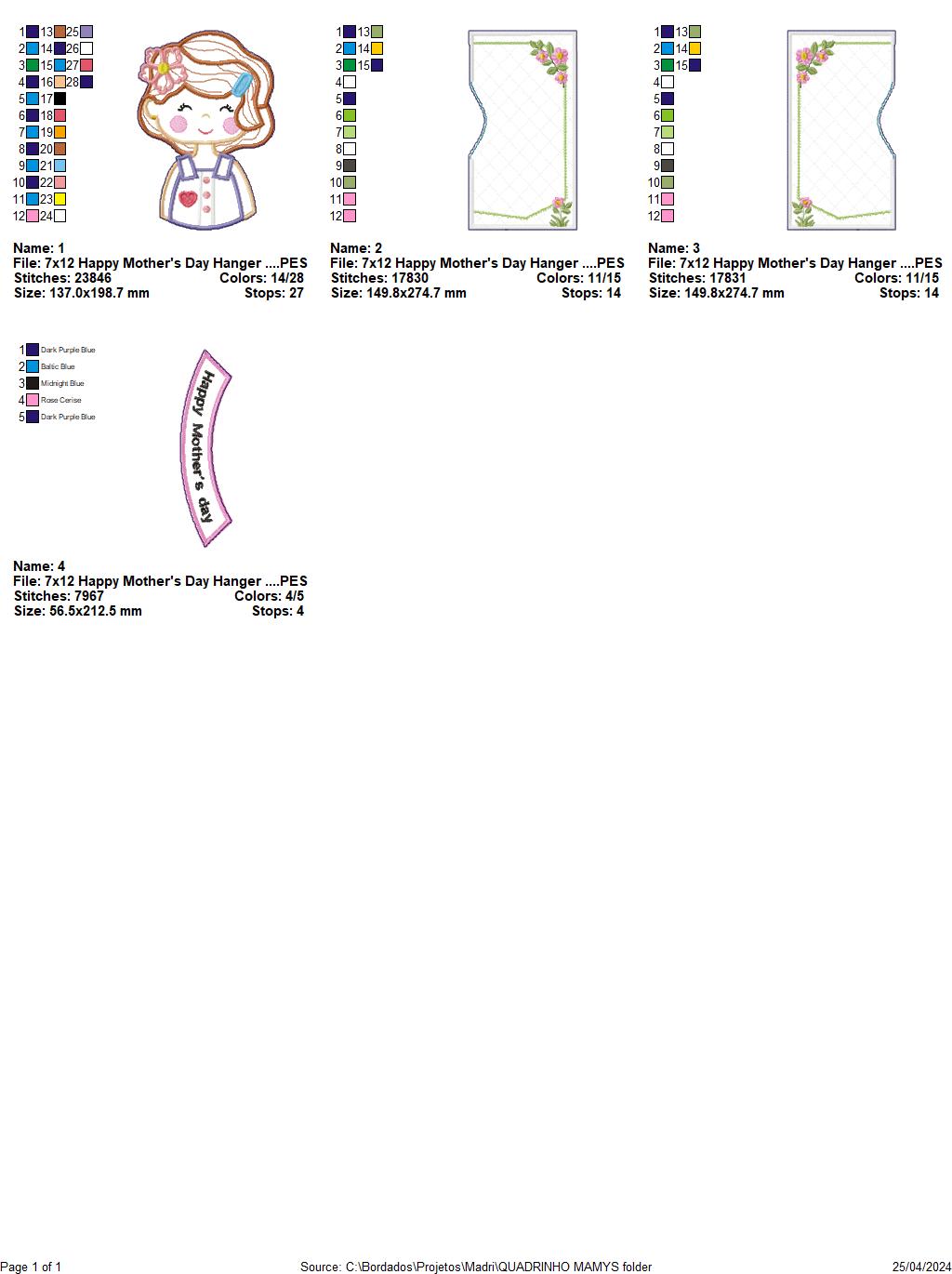The width and height of the screenshot is (952, 1274).
Task: Select 'Size: 137.0x198.7 mm' text
Action: point(82,293)
